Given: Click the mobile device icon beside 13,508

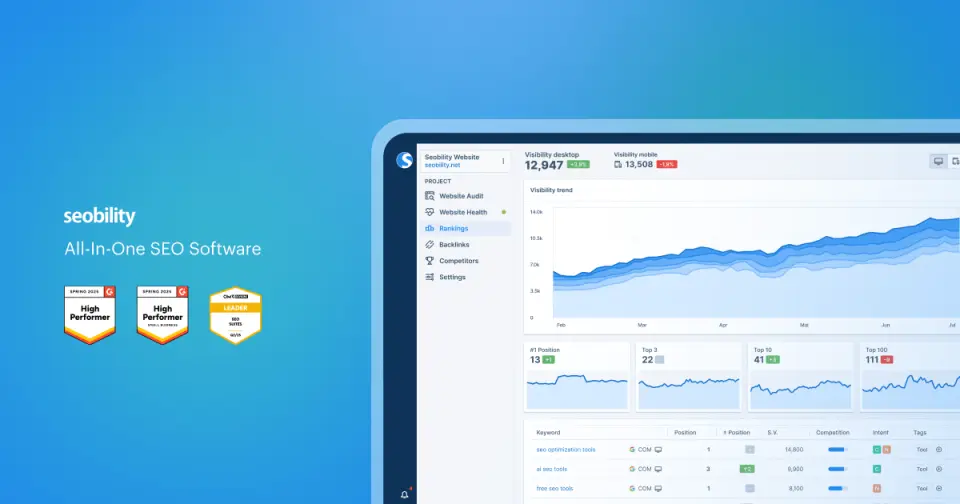Looking at the screenshot, I should pos(618,164).
